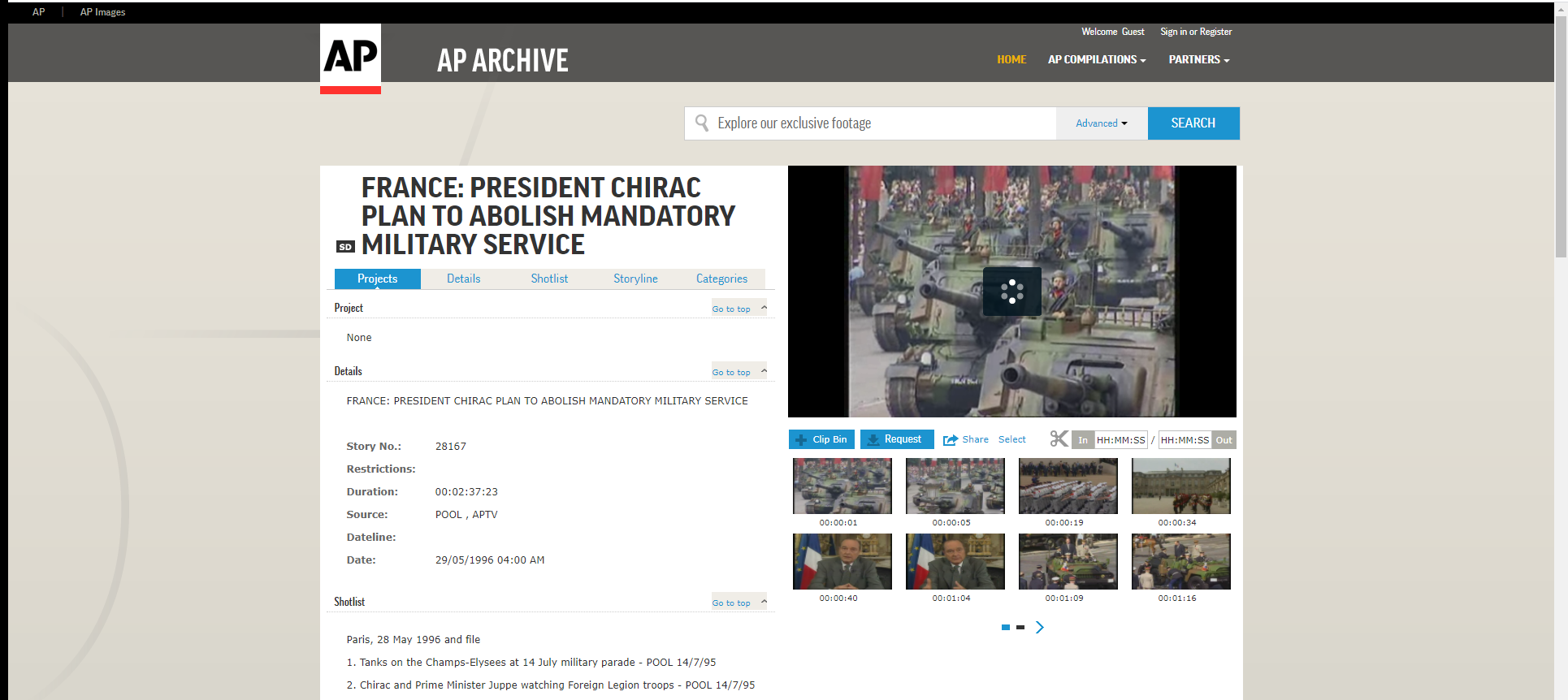Image resolution: width=1568 pixels, height=700 pixels.
Task: Click the SEARCH button
Action: [x=1193, y=123]
